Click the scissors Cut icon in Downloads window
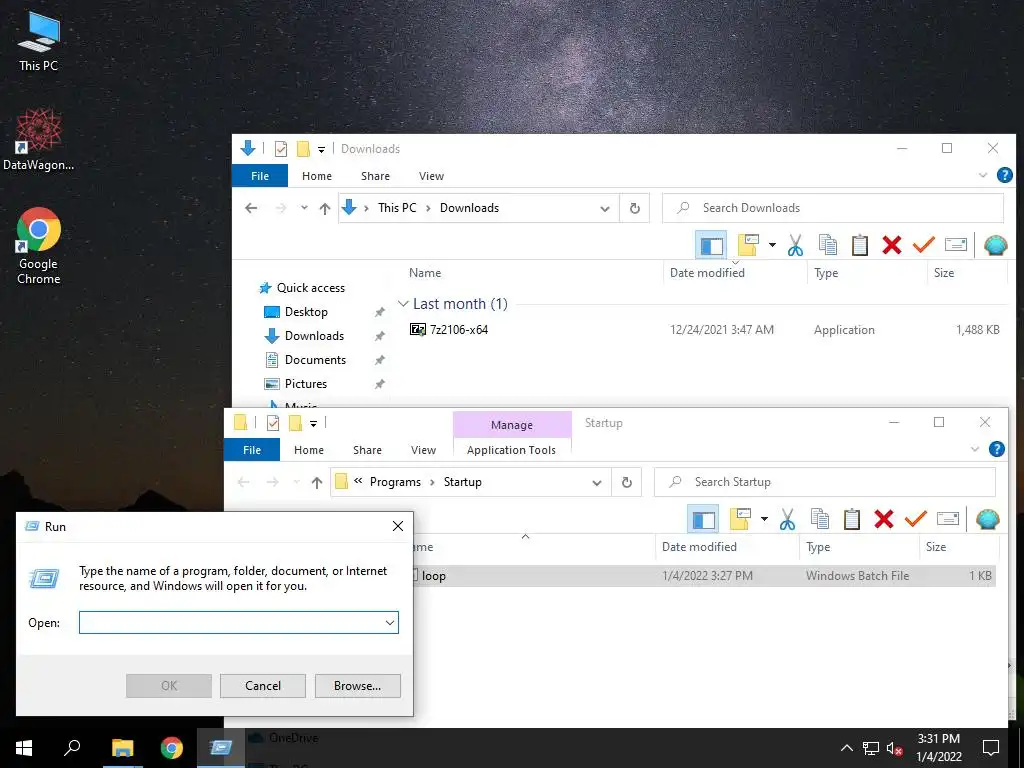The height and width of the screenshot is (768, 1024). pyautogui.click(x=795, y=246)
